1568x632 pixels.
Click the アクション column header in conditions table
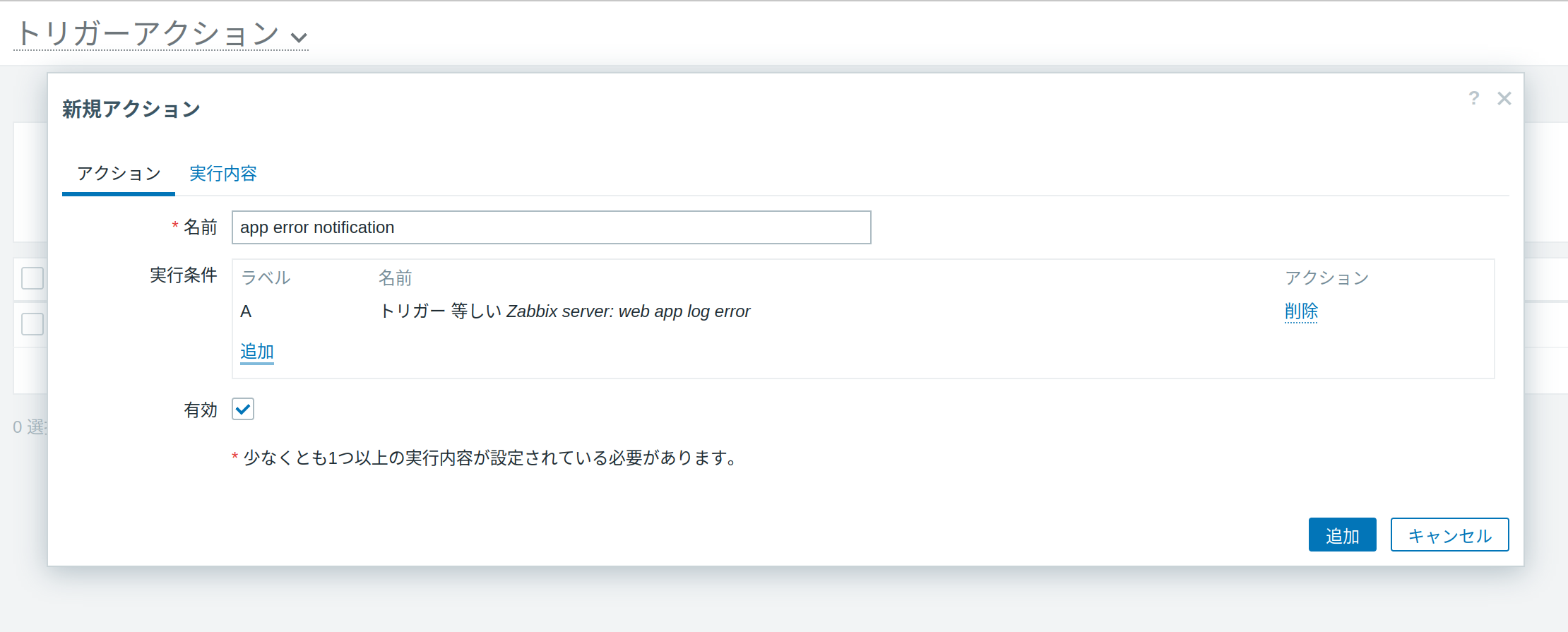click(x=1326, y=278)
